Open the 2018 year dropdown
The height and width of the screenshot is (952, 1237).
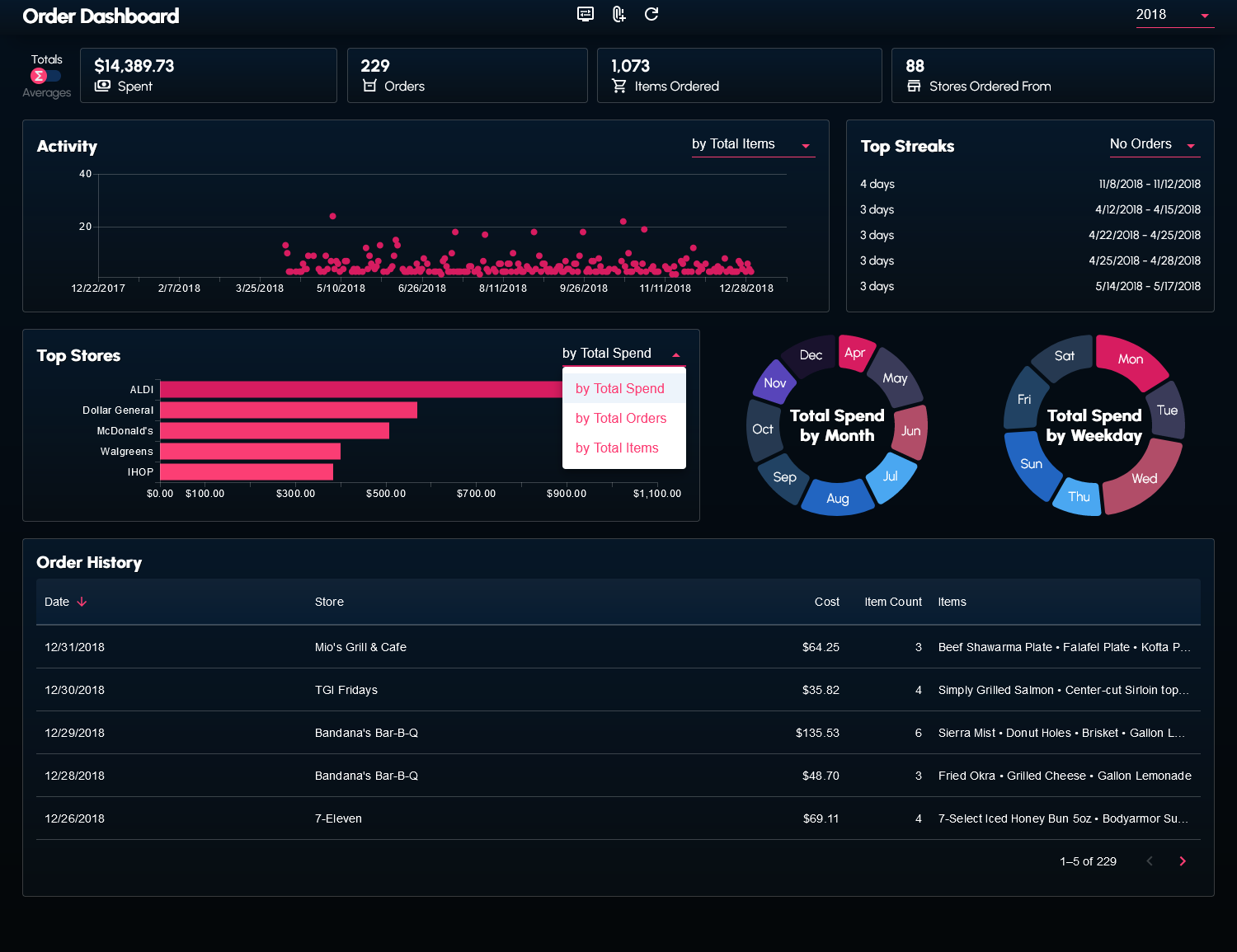(x=1174, y=15)
